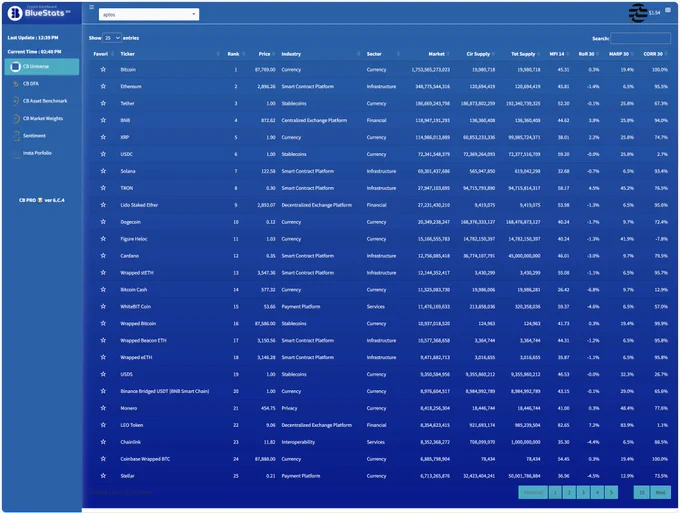Click the star next to Wrapped stETH
Viewport: 680px width, 513px height.
coord(103,272)
